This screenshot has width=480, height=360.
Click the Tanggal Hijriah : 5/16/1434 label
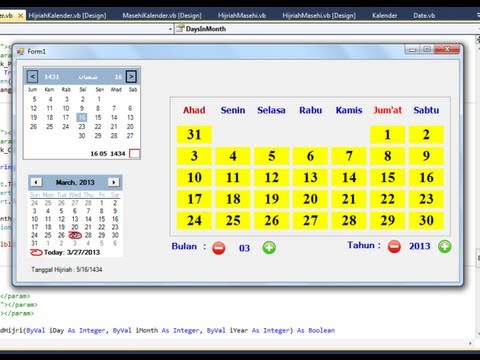click(67, 269)
